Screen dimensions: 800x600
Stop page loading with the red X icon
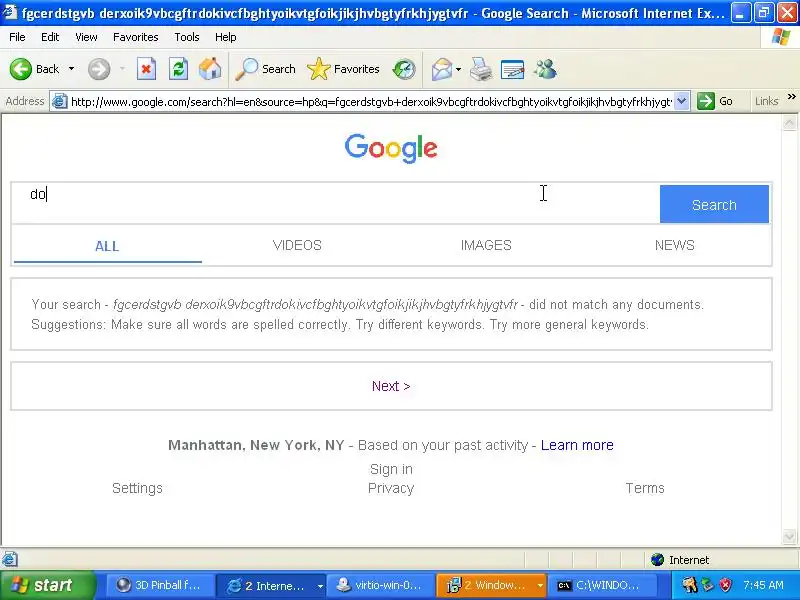tap(146, 69)
